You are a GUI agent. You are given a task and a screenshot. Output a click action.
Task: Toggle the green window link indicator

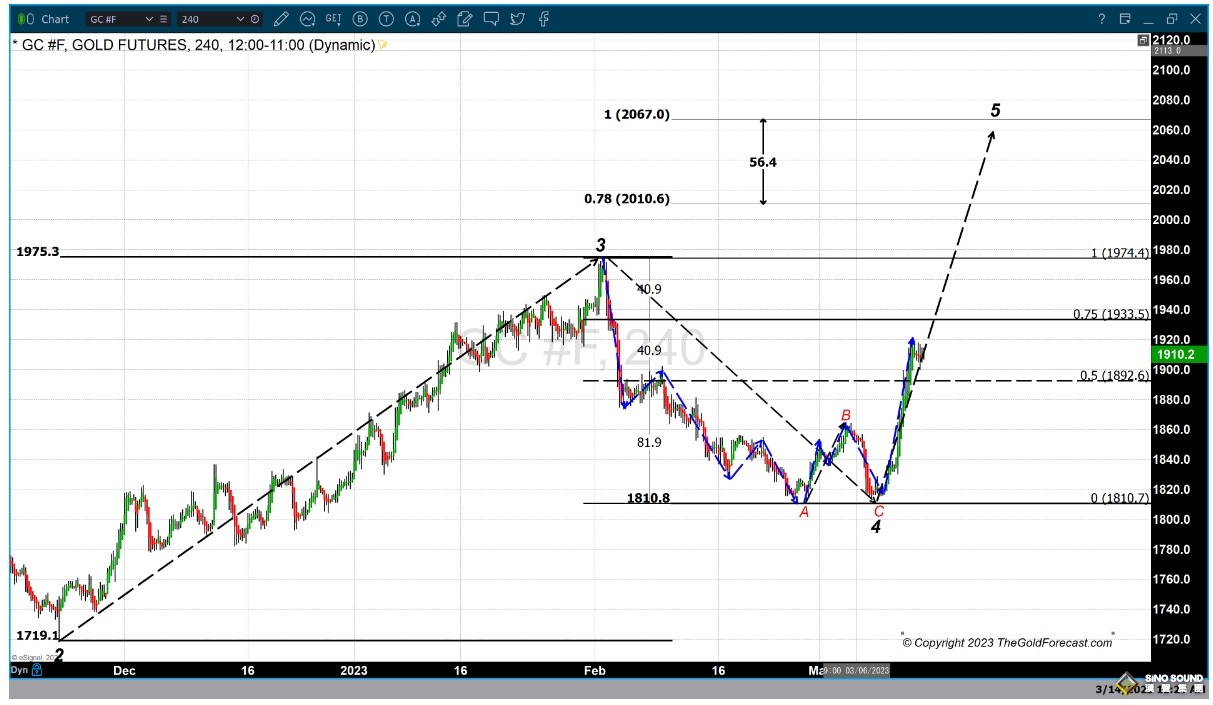click(x=21, y=19)
